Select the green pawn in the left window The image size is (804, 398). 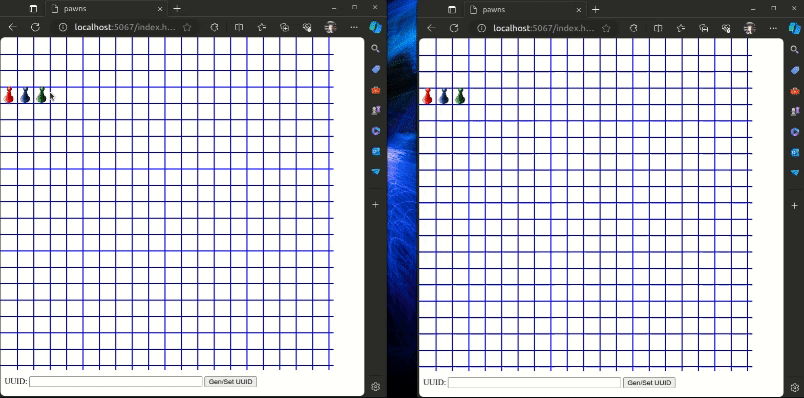pos(42,95)
